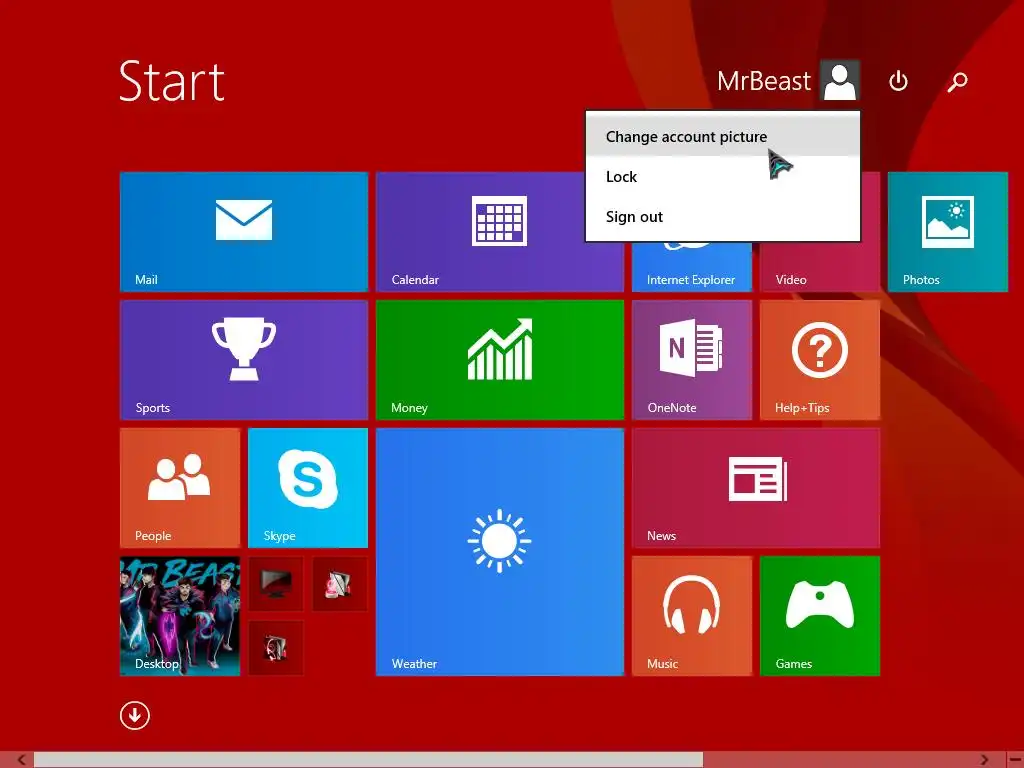Open the Help+Tips tile

pyautogui.click(x=820, y=360)
